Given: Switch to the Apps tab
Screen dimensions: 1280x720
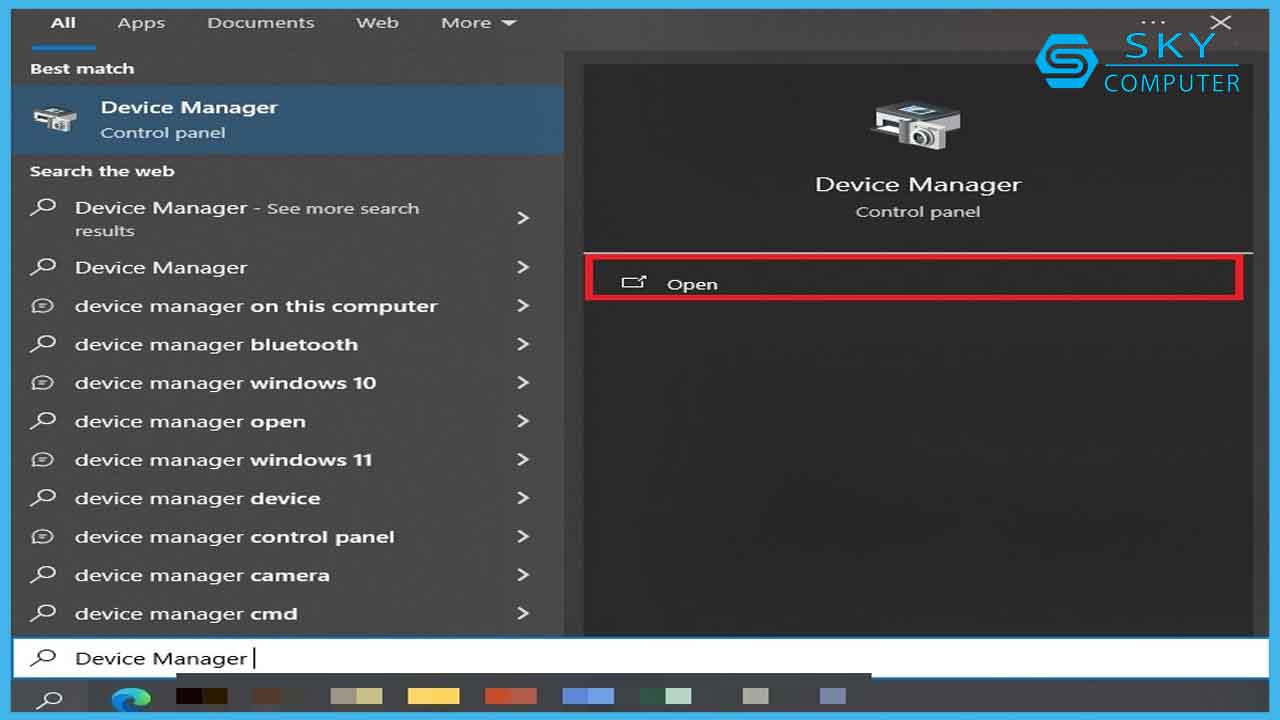Looking at the screenshot, I should [141, 23].
